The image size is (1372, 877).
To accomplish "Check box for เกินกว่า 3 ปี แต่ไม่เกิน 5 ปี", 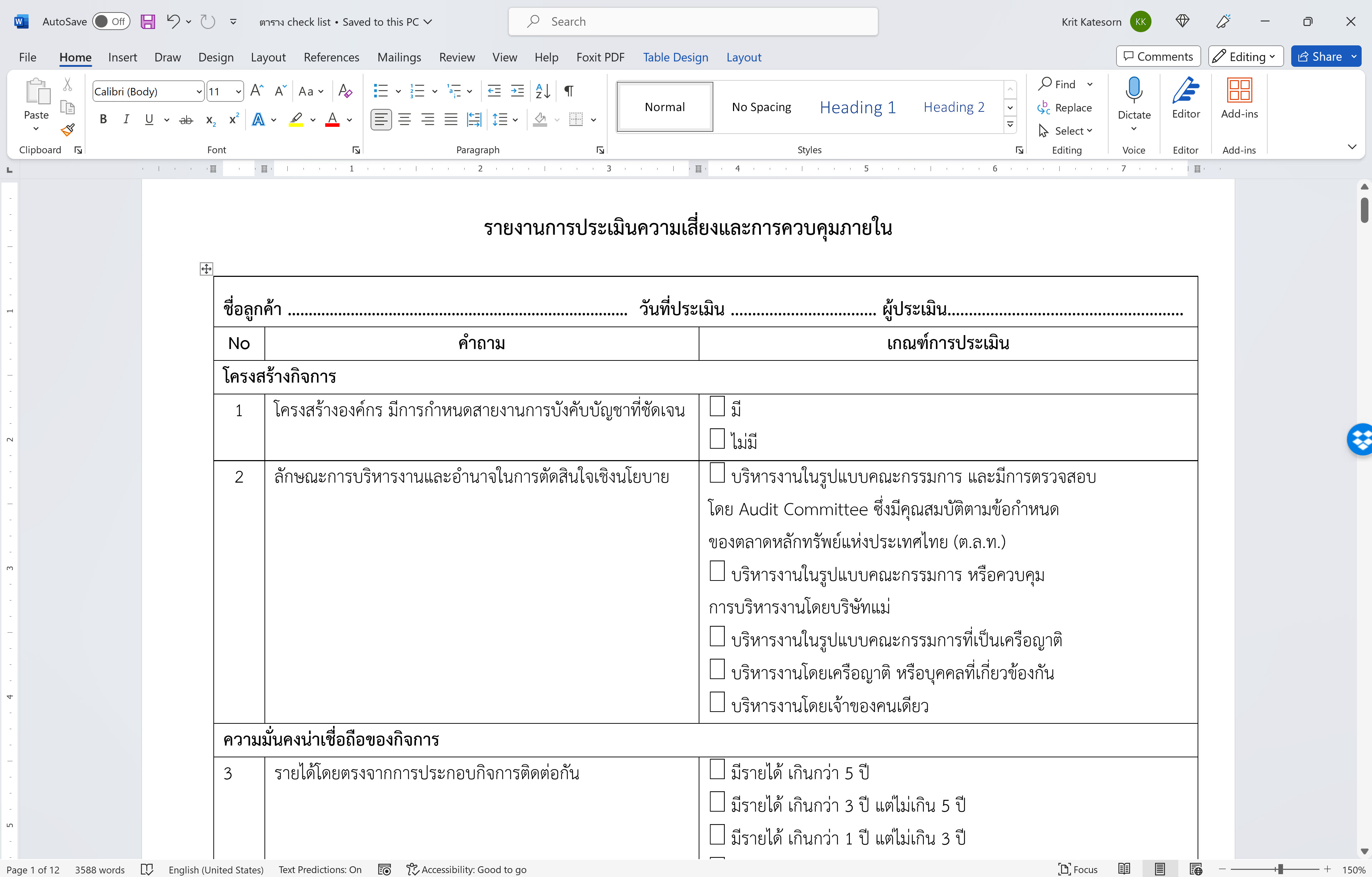I will [717, 802].
